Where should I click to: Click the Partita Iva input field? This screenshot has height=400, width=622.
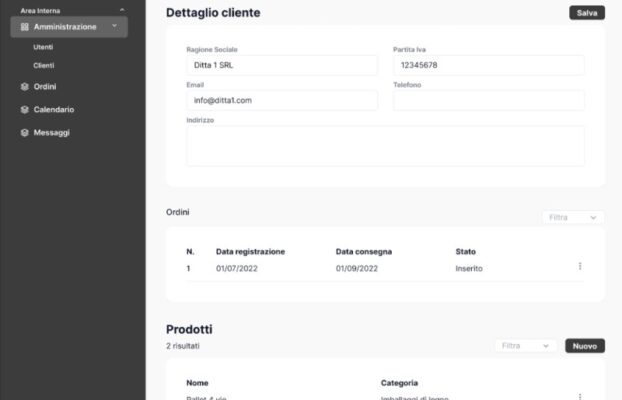(x=488, y=65)
